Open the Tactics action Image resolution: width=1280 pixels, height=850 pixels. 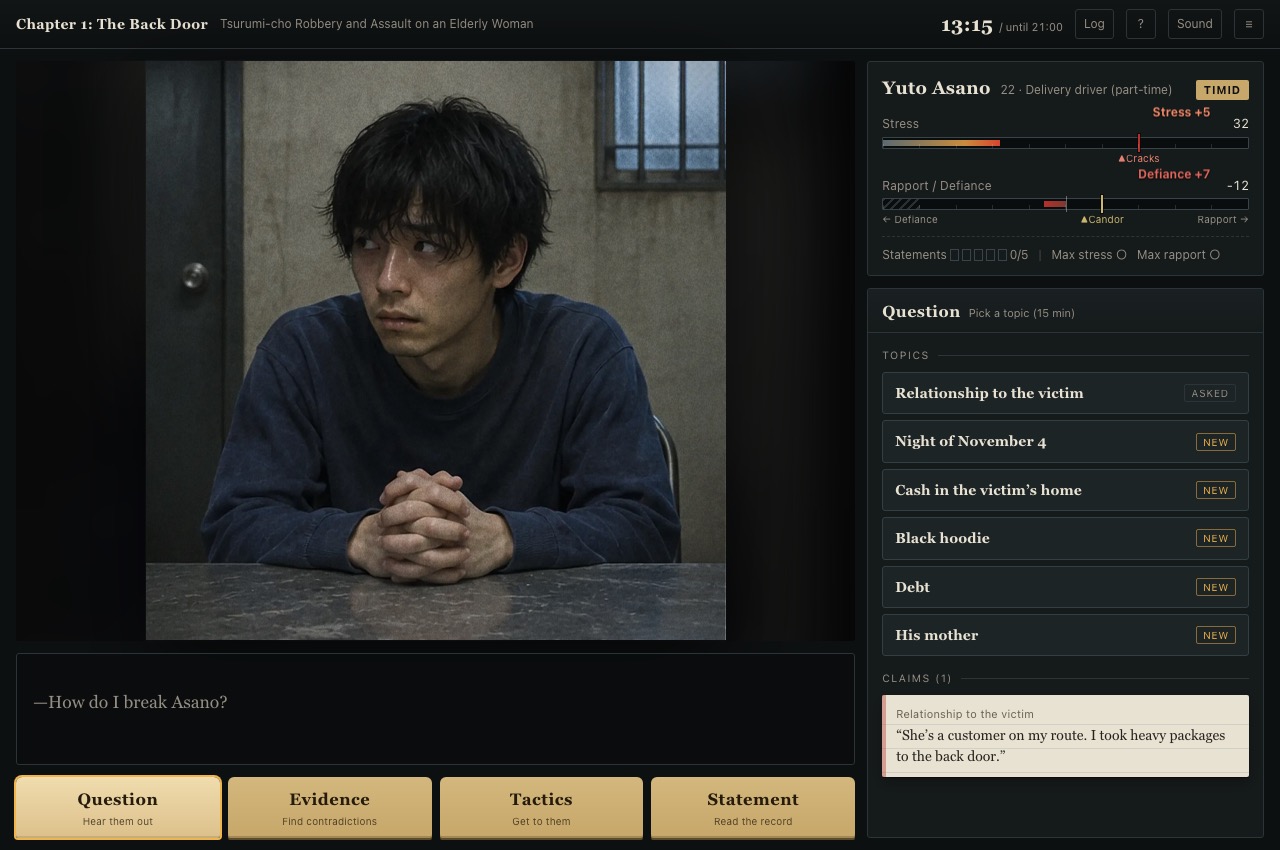[541, 808]
